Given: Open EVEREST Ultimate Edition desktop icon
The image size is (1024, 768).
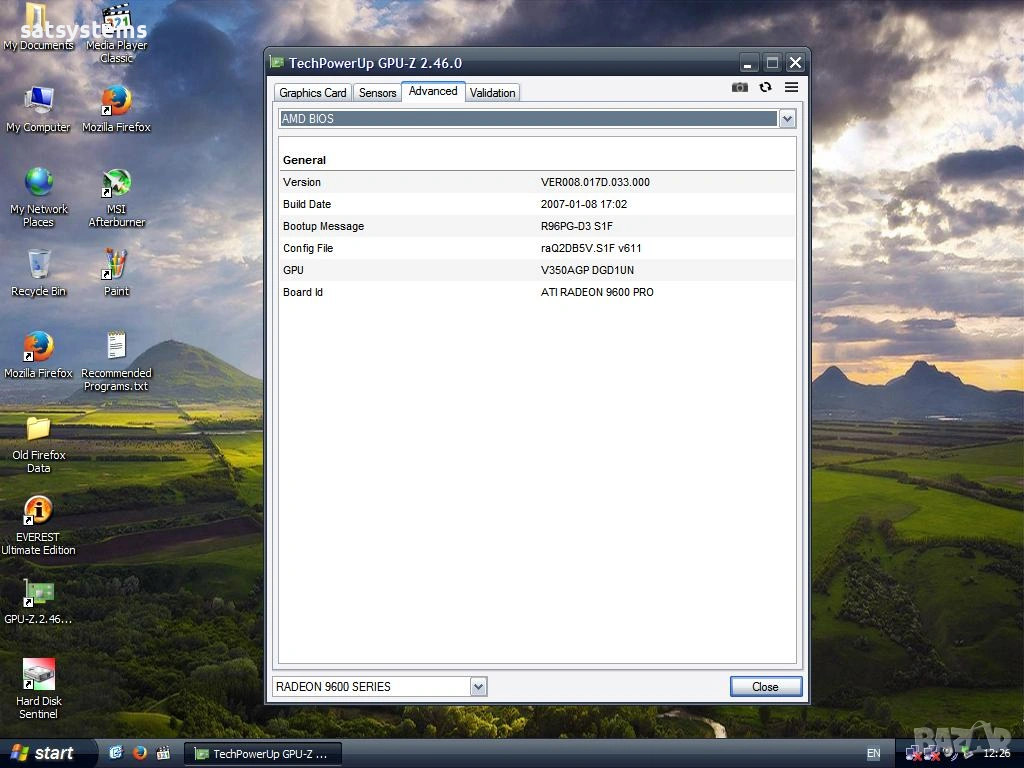Looking at the screenshot, I should [x=38, y=511].
